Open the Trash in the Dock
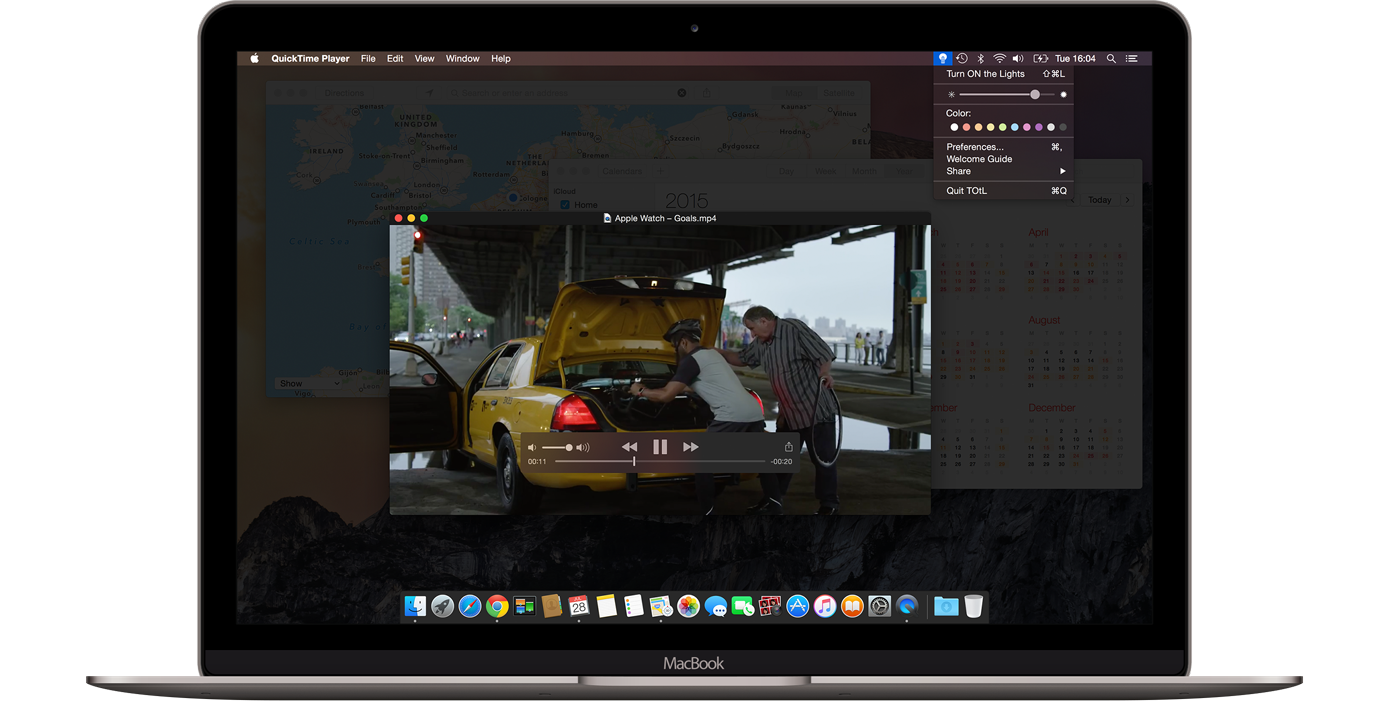The height and width of the screenshot is (716, 1400). (973, 606)
